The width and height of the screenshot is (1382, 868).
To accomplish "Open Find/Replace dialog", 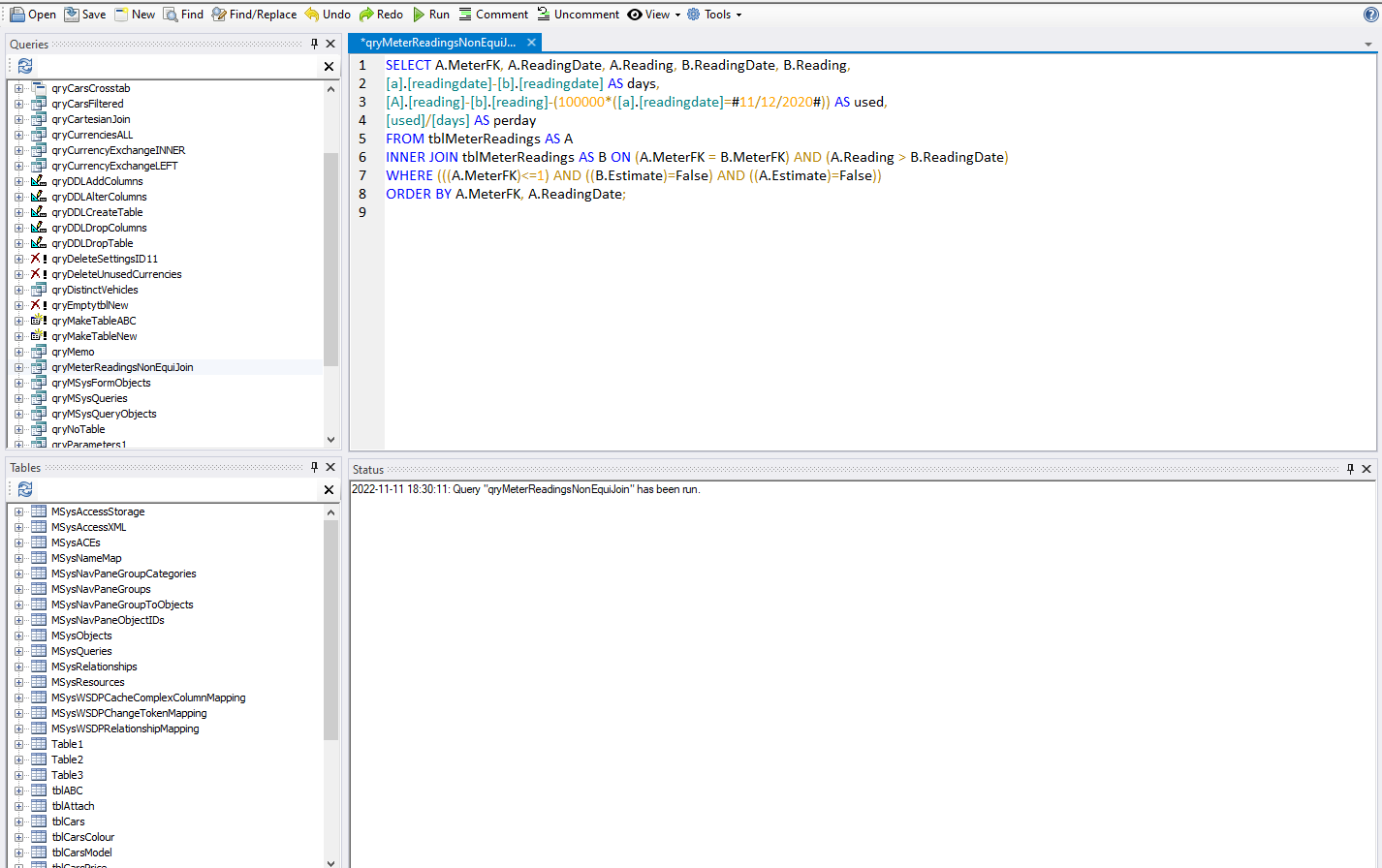I will 254,15.
